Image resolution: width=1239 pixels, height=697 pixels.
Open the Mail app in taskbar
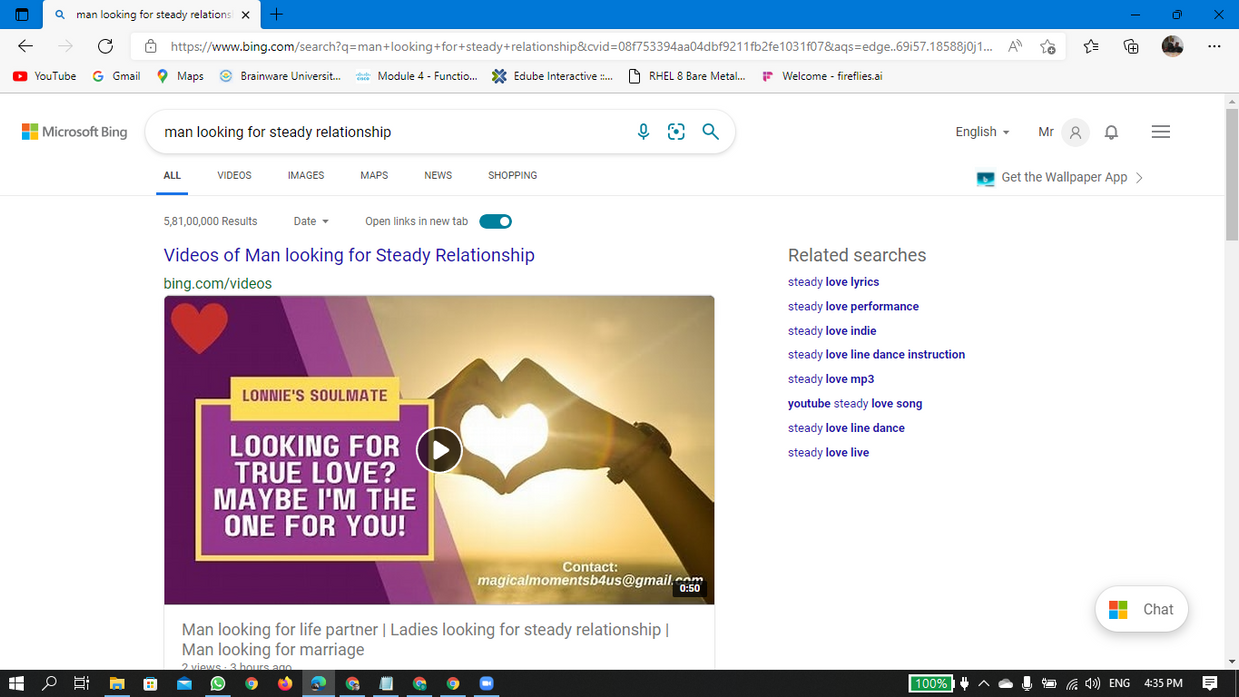point(184,684)
